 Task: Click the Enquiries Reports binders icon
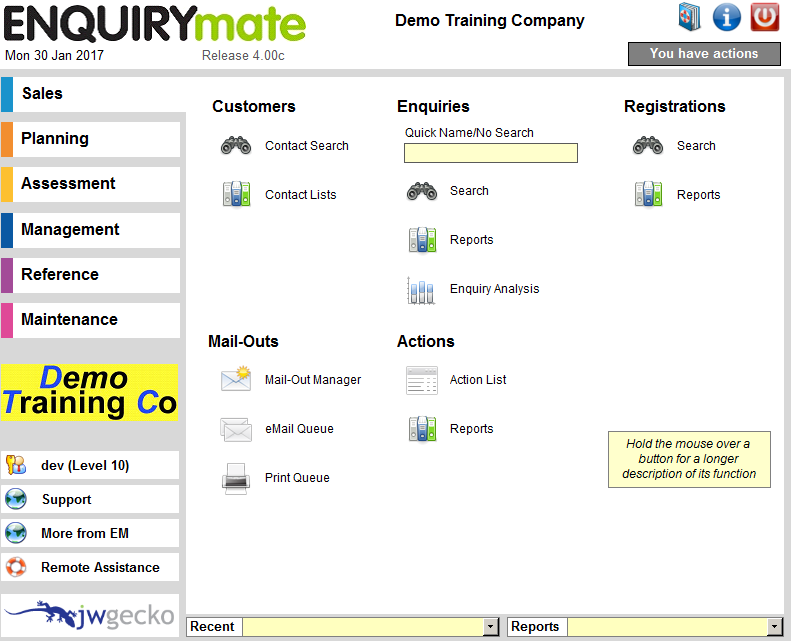(422, 240)
